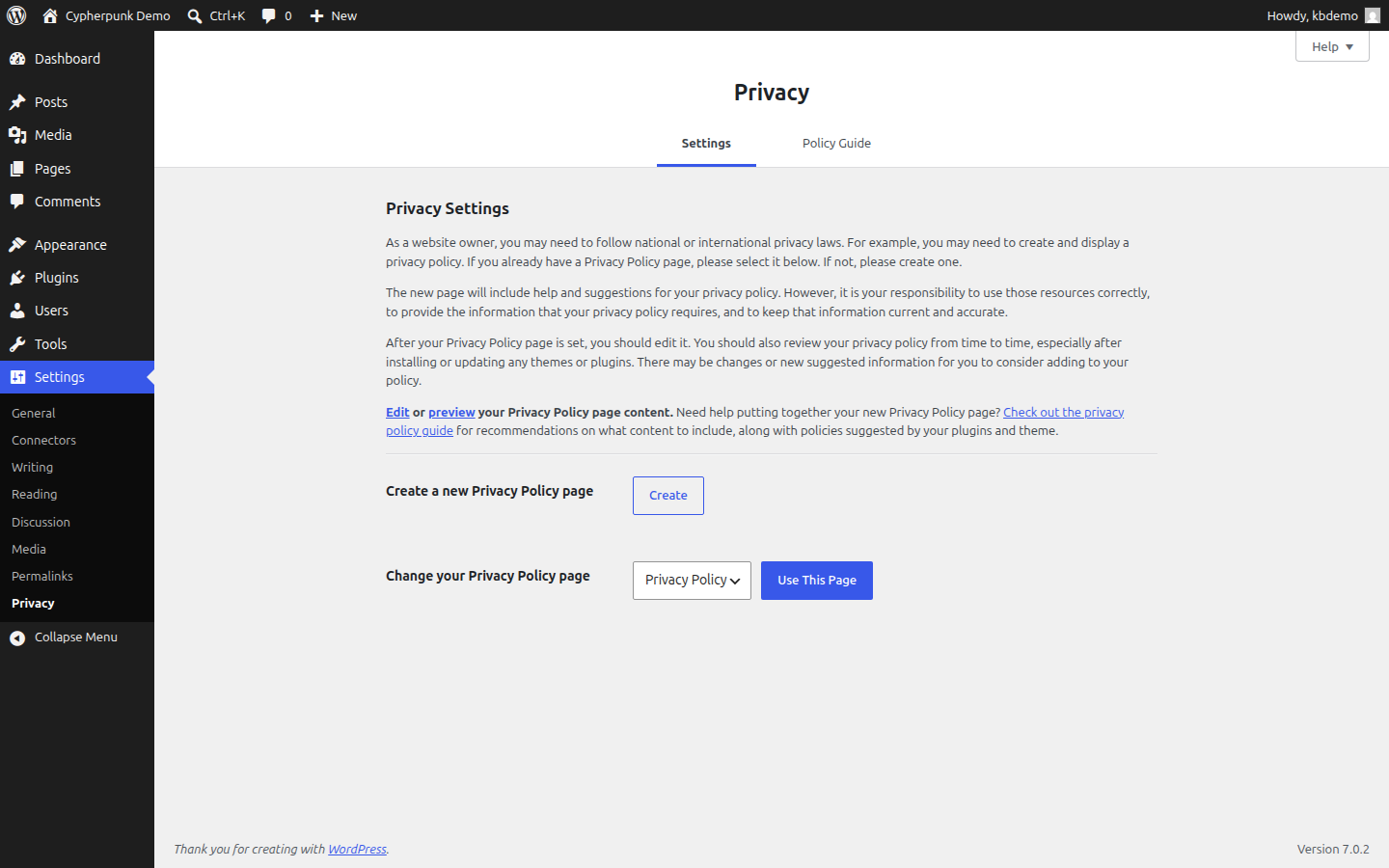The width and height of the screenshot is (1389, 868).
Task: Click the Change your Privacy Policy page label
Action: click(x=487, y=576)
